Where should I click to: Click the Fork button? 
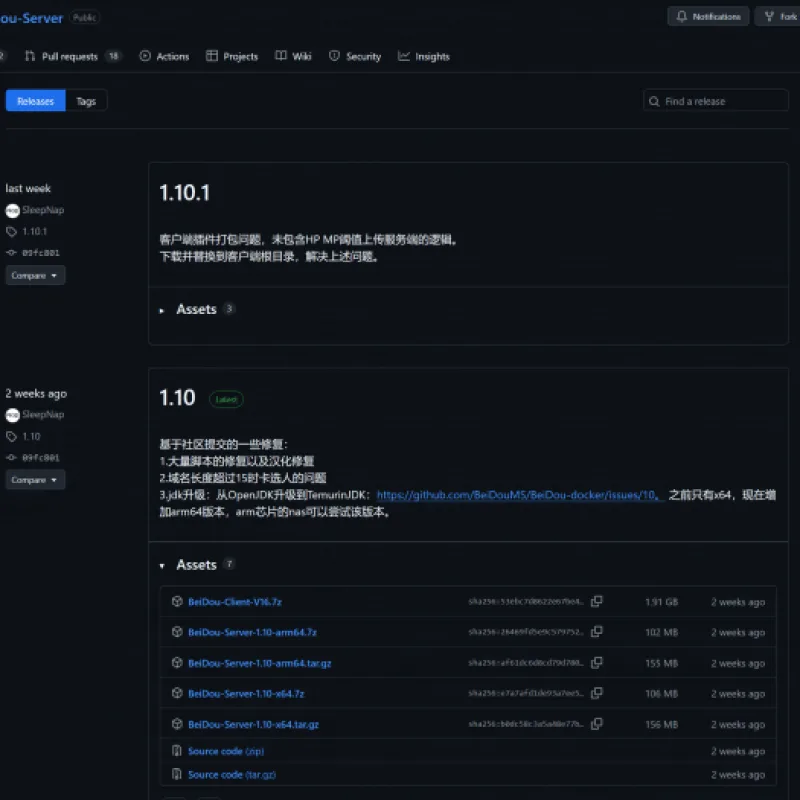[x=780, y=17]
